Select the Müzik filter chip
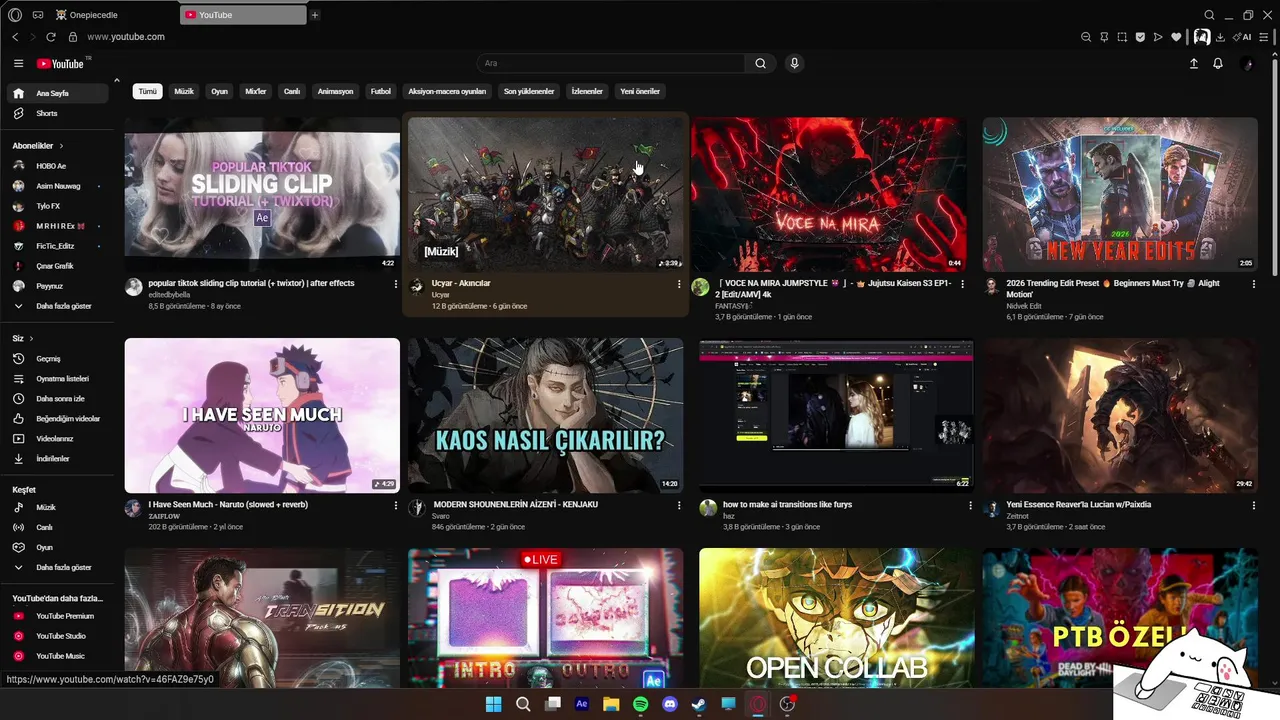This screenshot has width=1280, height=720. (x=184, y=91)
